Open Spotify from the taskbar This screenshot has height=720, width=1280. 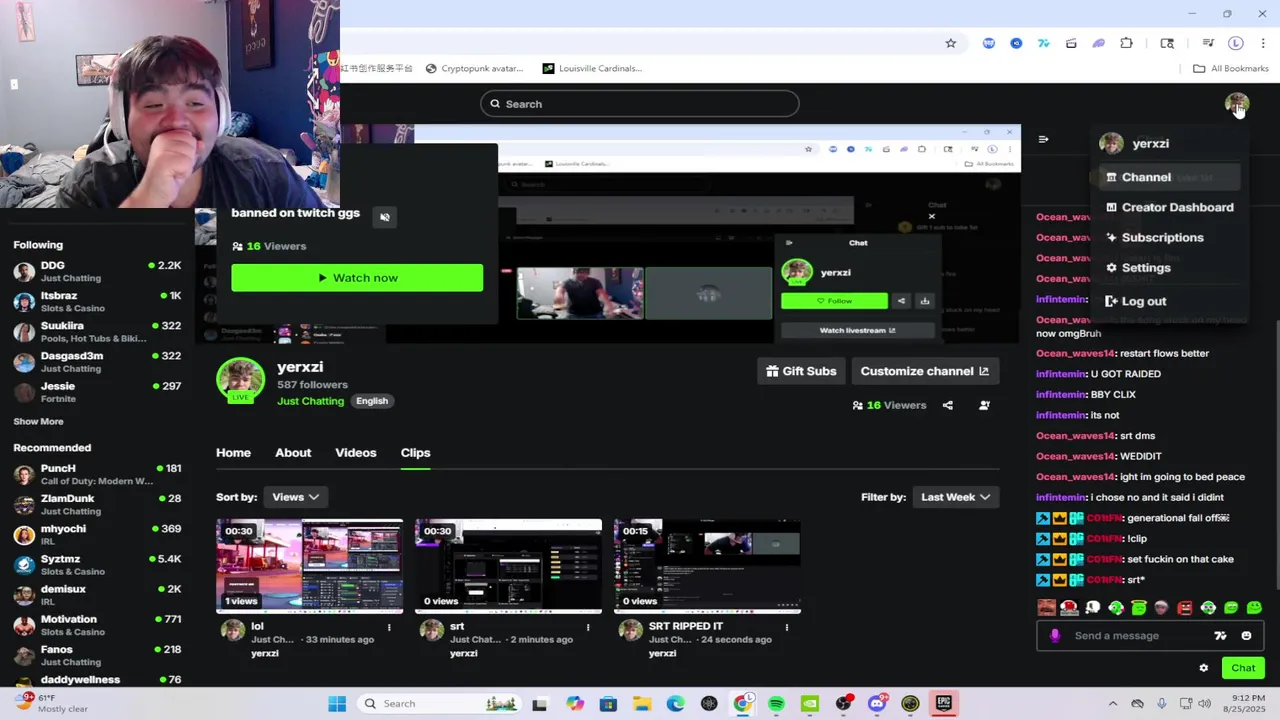(x=776, y=704)
